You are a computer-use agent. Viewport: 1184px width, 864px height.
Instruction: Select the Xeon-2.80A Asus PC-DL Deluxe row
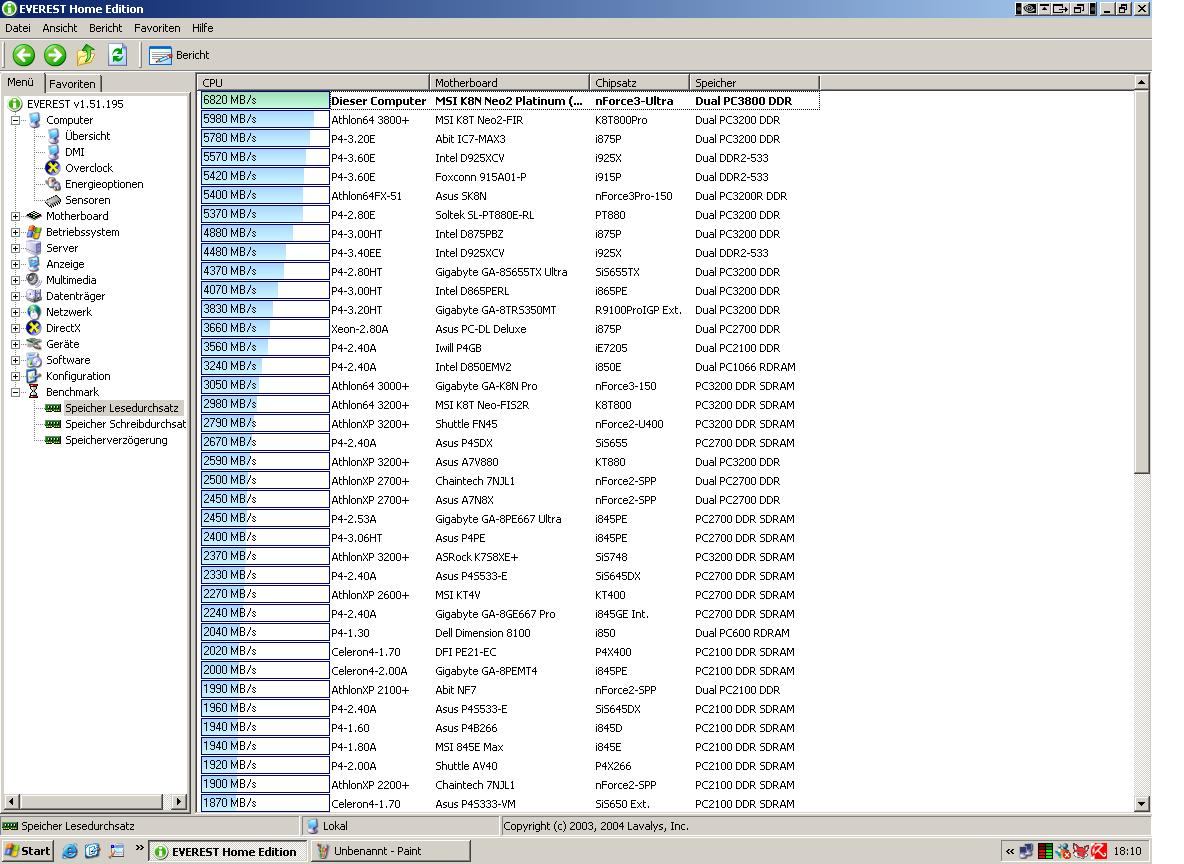click(x=510, y=329)
